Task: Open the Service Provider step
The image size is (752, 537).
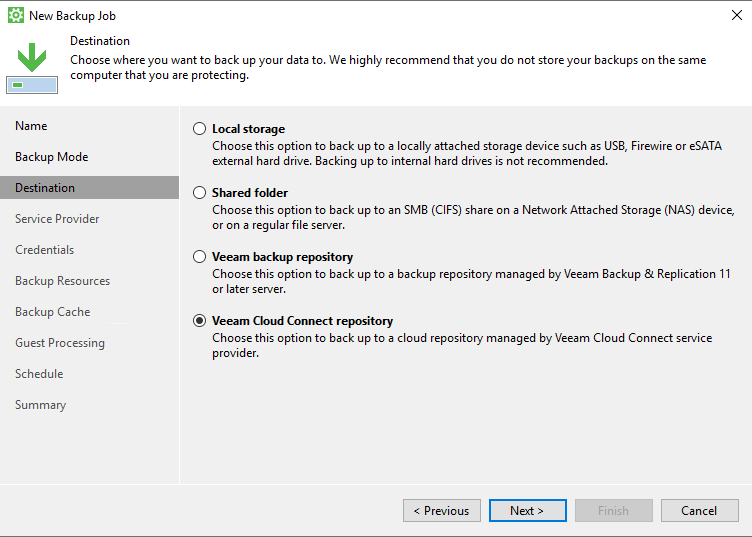Action: click(x=57, y=219)
